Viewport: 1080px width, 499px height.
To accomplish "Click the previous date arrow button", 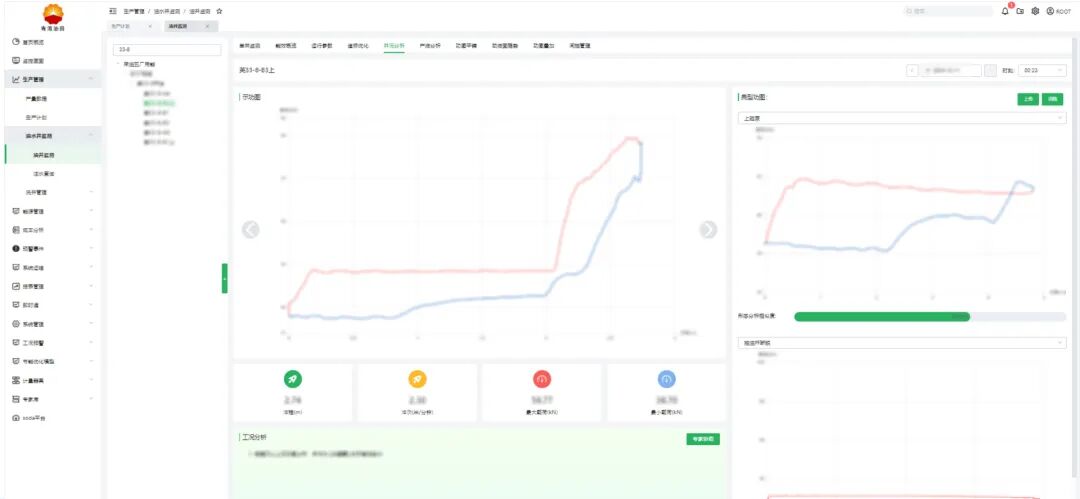I will tap(912, 70).
